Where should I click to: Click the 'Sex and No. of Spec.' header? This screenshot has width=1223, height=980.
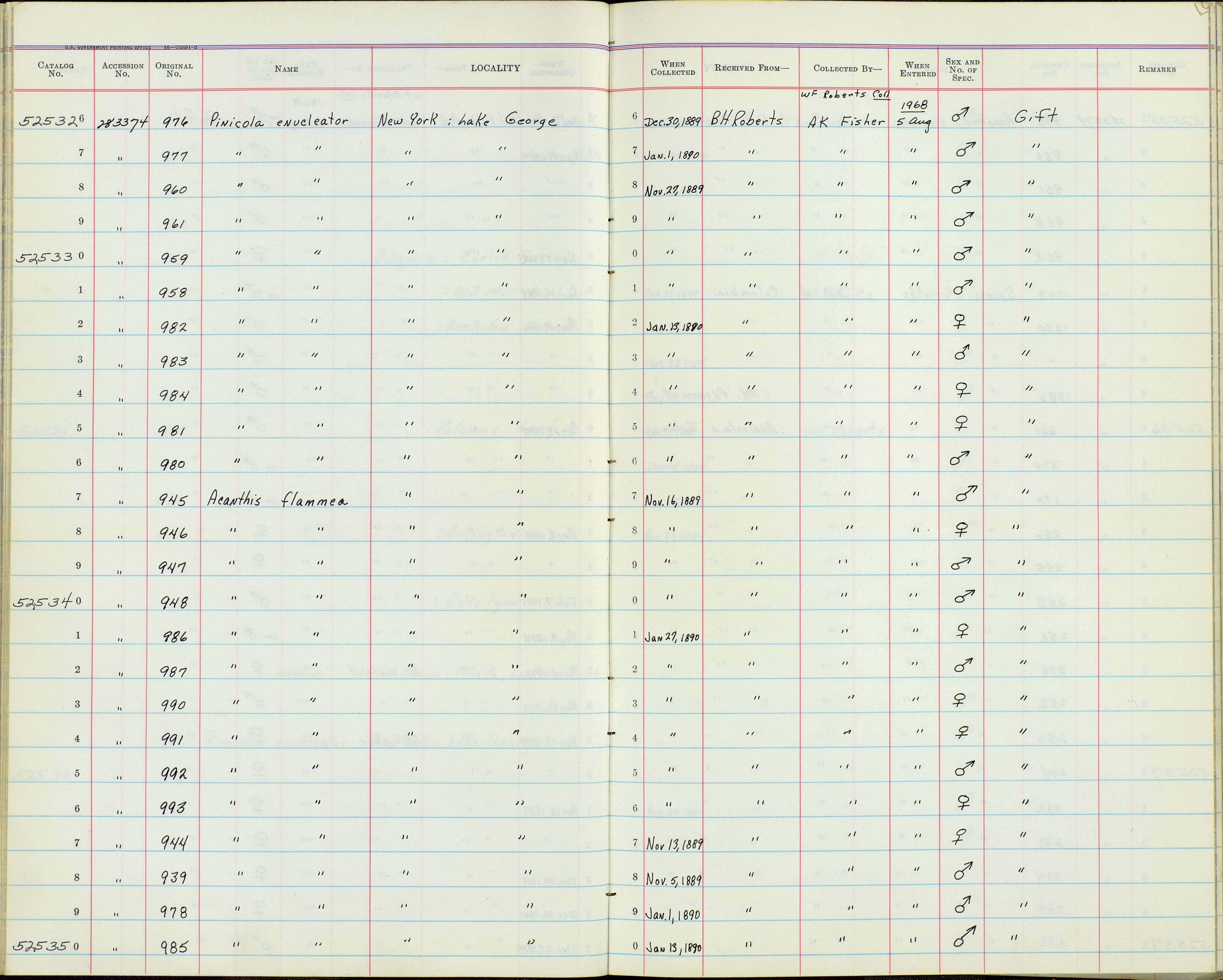point(963,70)
